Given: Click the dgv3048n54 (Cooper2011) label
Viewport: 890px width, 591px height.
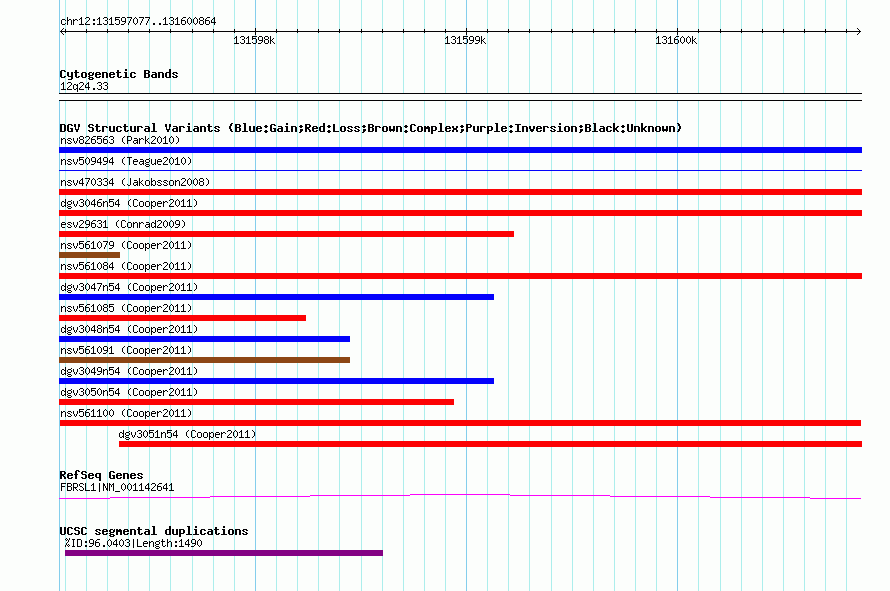Looking at the screenshot, I should point(129,329).
